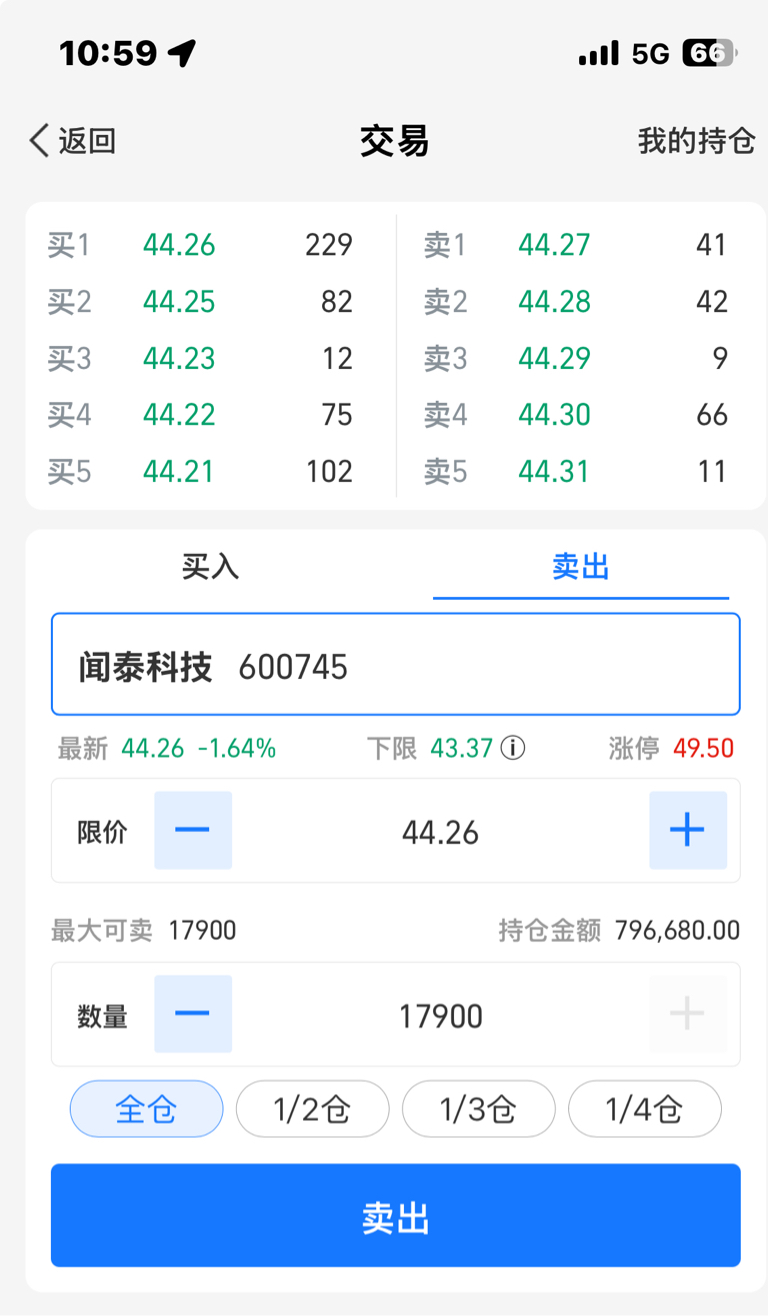Image resolution: width=768 pixels, height=1316 pixels.
Task: Pick the 卖1 ask price 44.27
Action: click(554, 245)
